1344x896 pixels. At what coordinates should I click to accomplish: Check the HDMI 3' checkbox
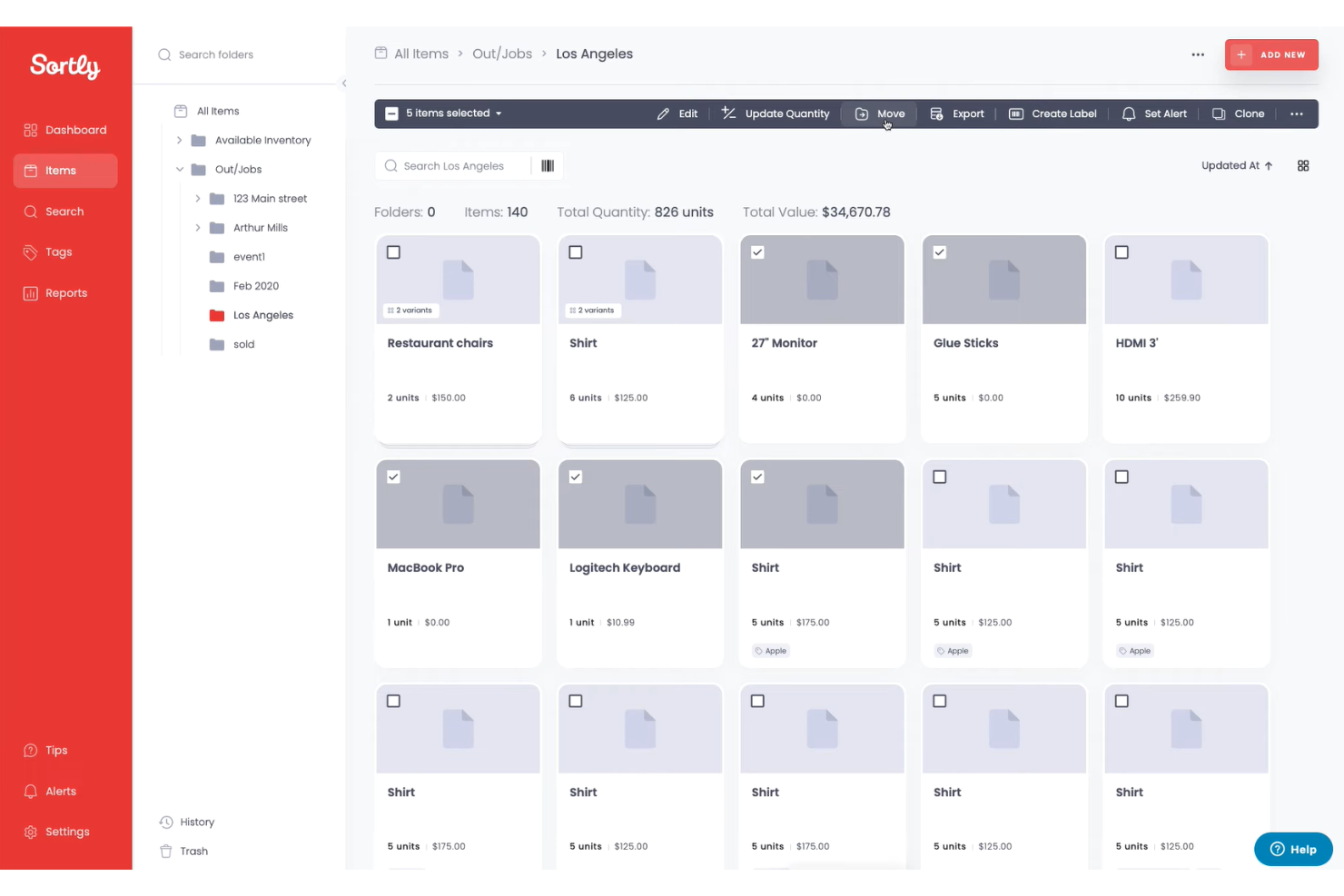coord(1122,252)
